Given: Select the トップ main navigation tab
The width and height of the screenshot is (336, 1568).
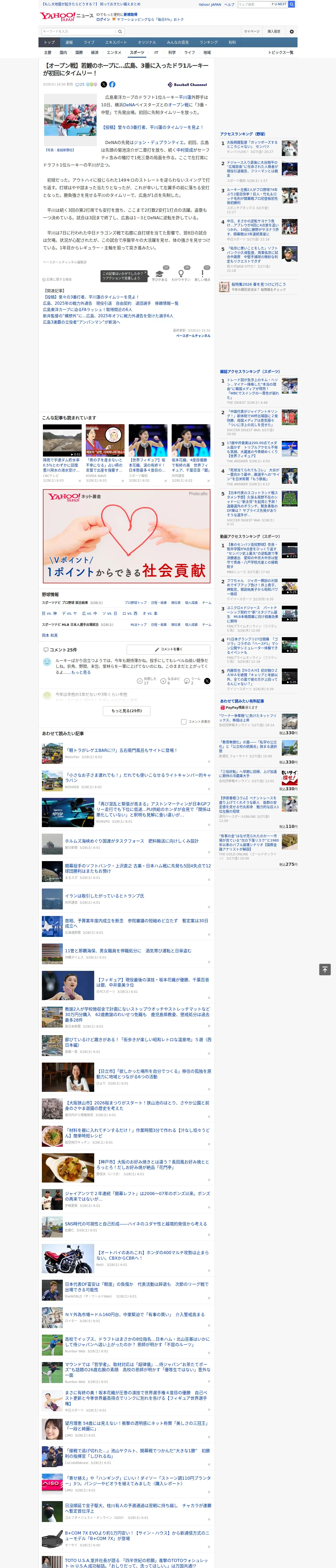Looking at the screenshot, I should pyautogui.click(x=49, y=43).
